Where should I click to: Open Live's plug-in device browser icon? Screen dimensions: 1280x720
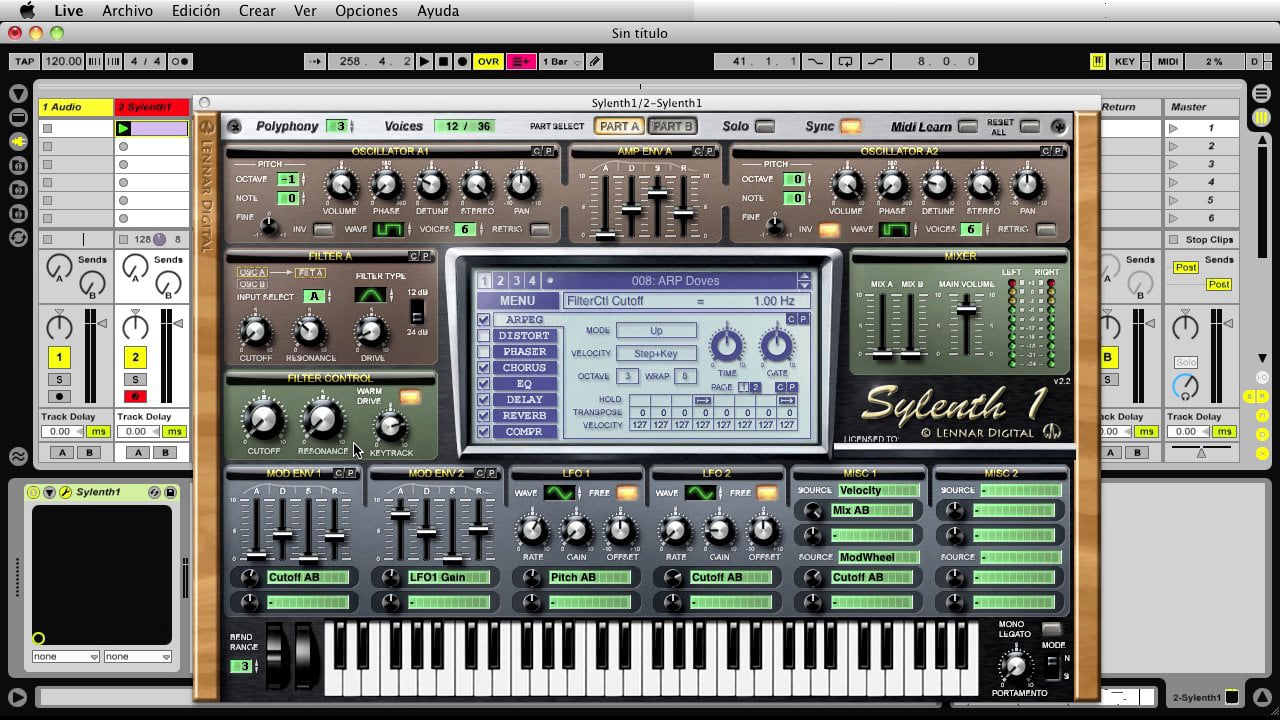click(19, 142)
